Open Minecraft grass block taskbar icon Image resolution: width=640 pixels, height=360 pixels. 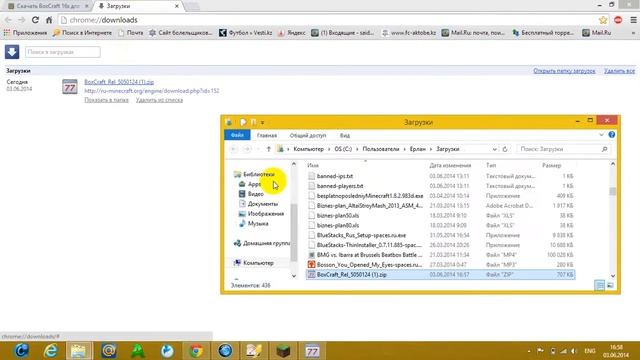tap(283, 351)
